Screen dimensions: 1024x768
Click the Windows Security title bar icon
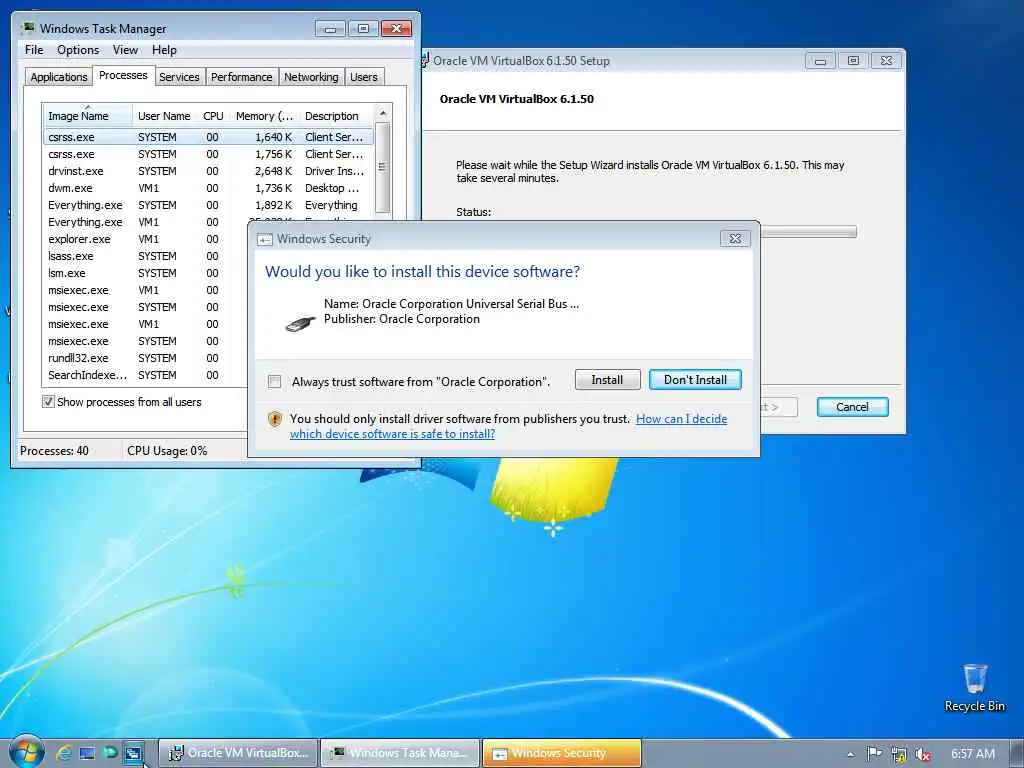pos(264,240)
